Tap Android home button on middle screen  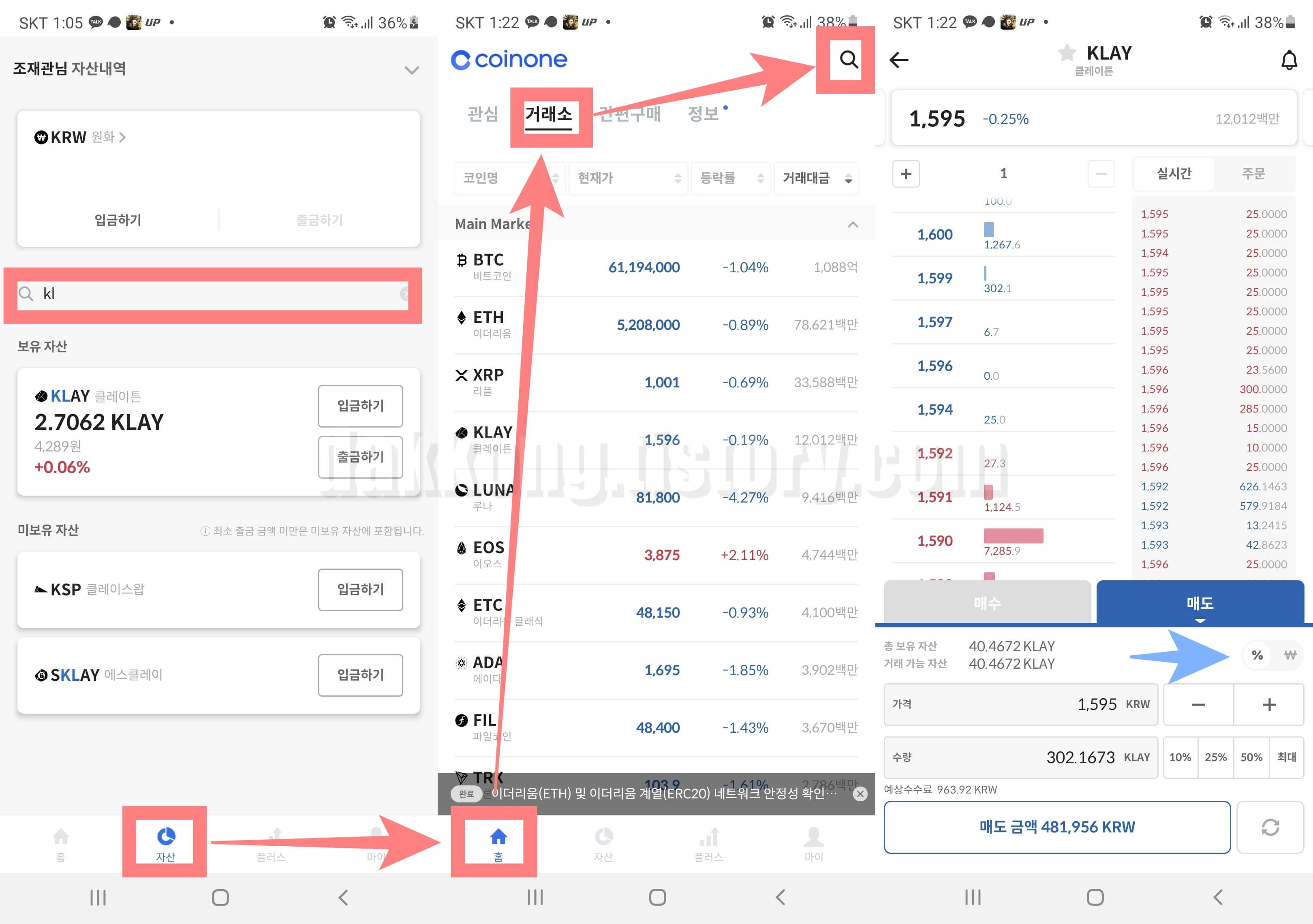click(x=657, y=897)
